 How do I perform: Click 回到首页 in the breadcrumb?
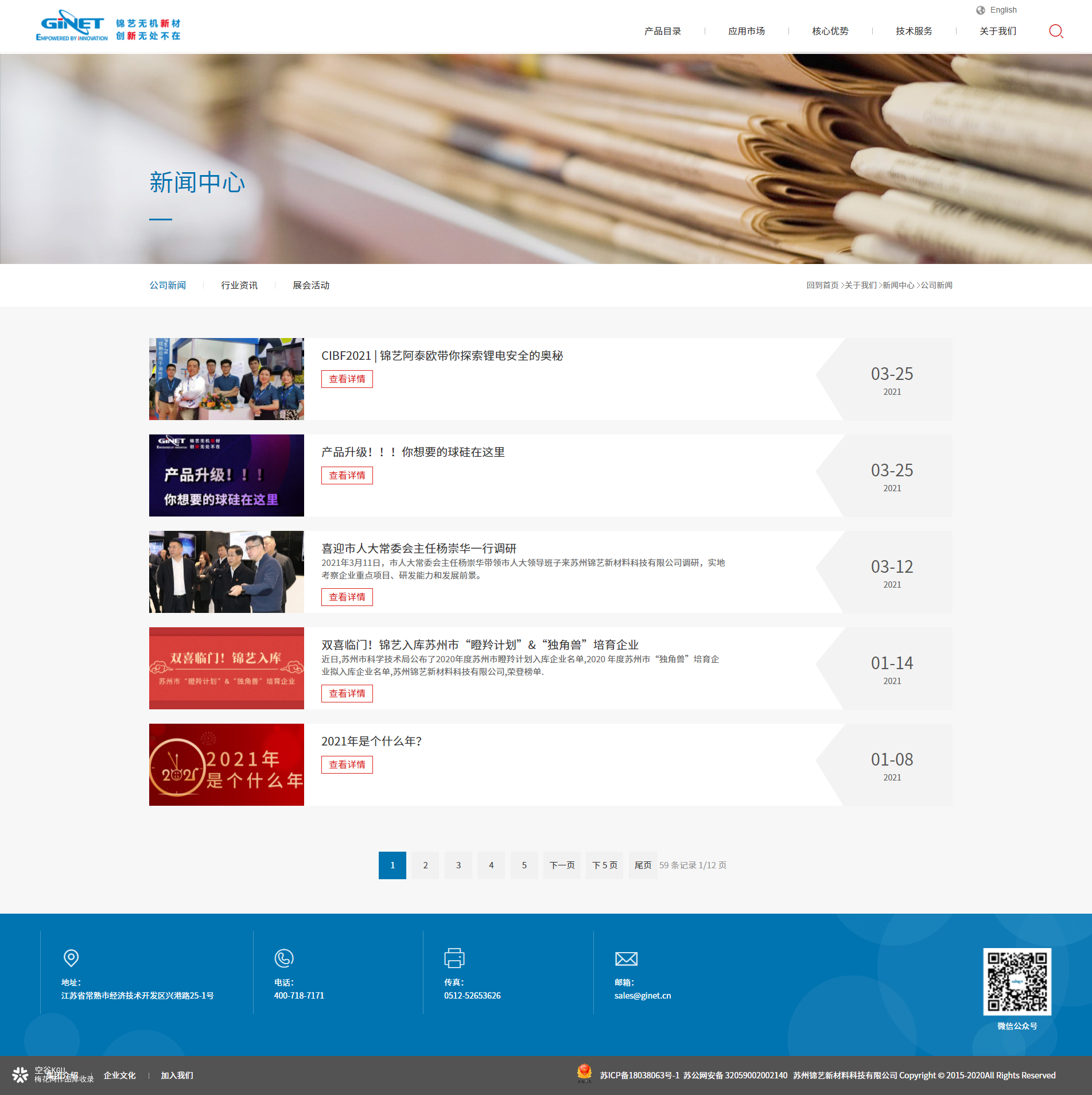point(822,285)
